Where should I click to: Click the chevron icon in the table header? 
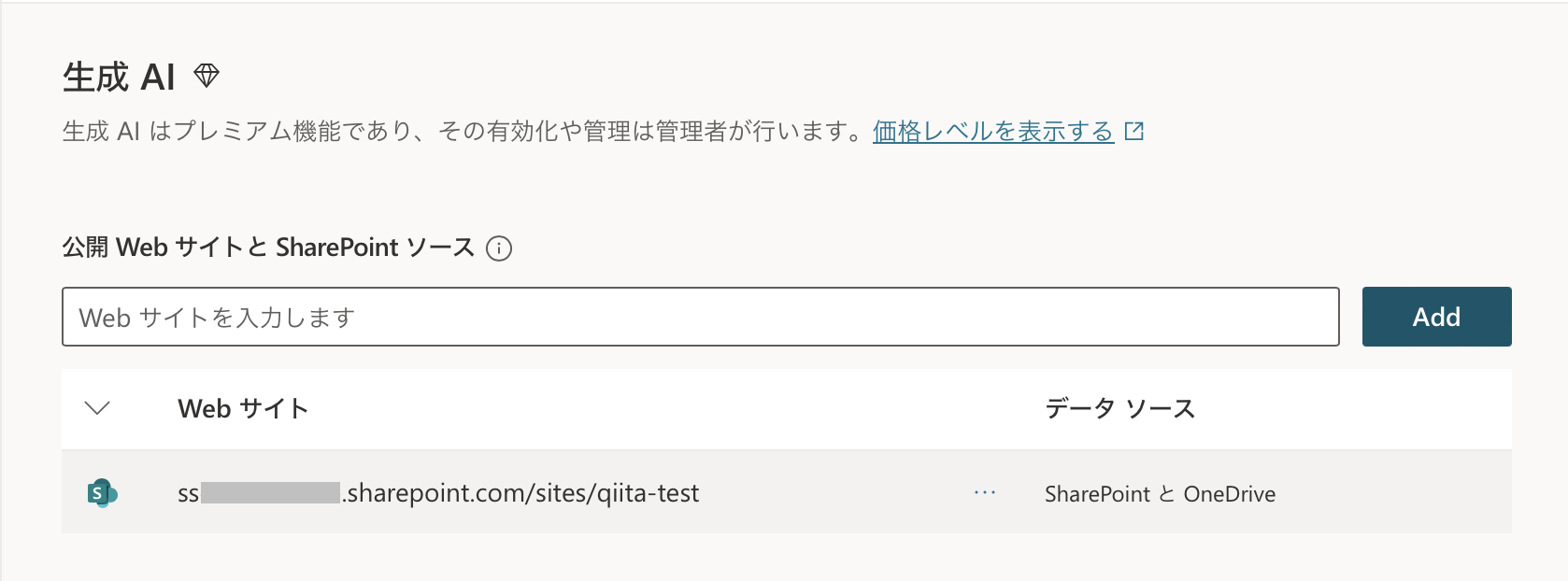(96, 408)
